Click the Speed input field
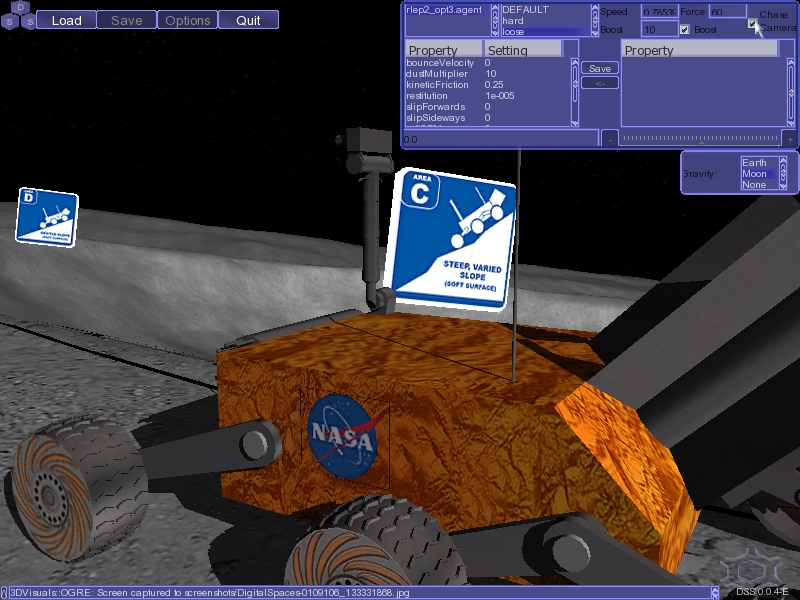 pyautogui.click(x=660, y=12)
